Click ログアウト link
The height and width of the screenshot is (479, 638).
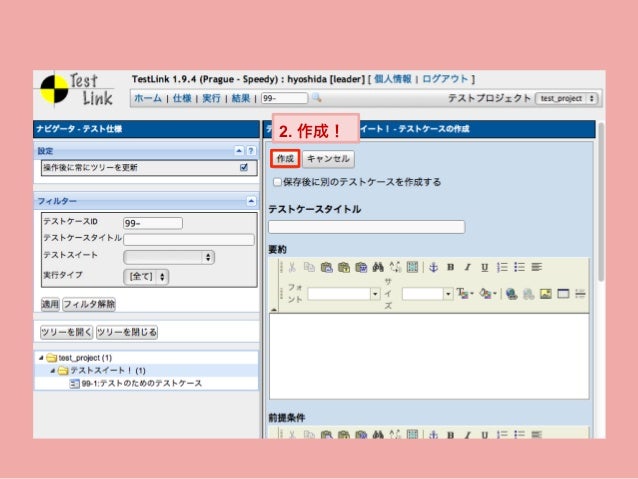click(445, 79)
